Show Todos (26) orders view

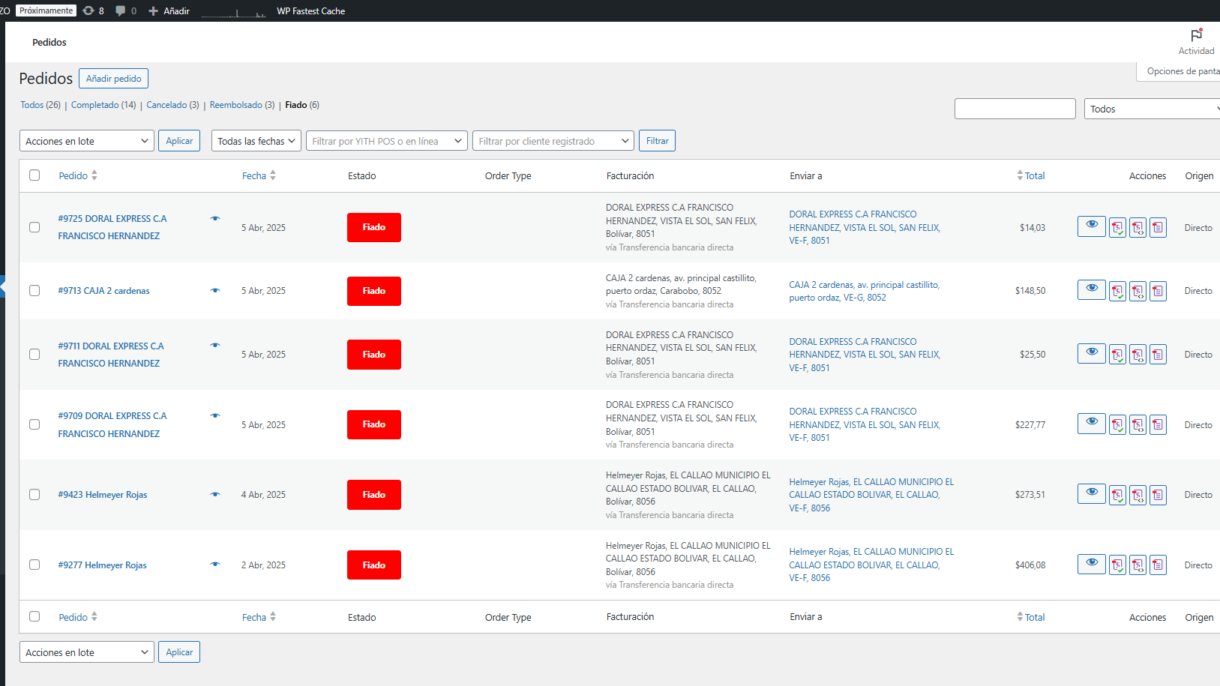pyautogui.click(x=40, y=105)
